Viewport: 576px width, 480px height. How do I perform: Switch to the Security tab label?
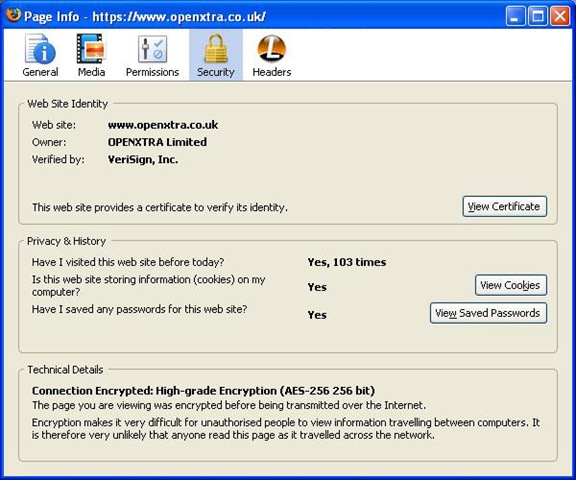[x=216, y=72]
